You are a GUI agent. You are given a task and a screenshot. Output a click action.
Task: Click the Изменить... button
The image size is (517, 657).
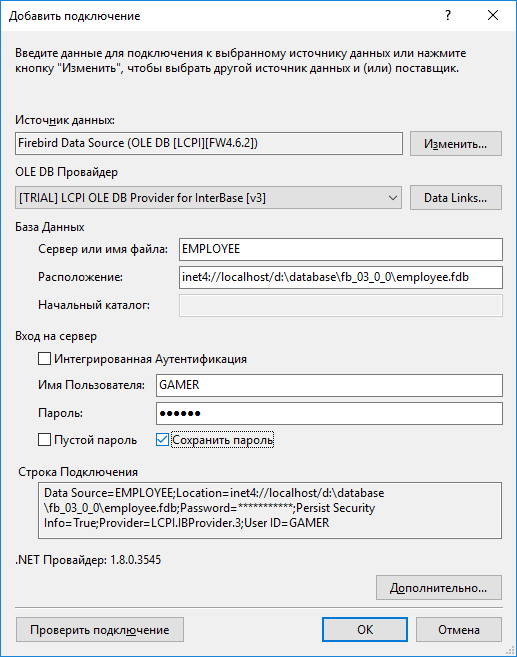[456, 144]
